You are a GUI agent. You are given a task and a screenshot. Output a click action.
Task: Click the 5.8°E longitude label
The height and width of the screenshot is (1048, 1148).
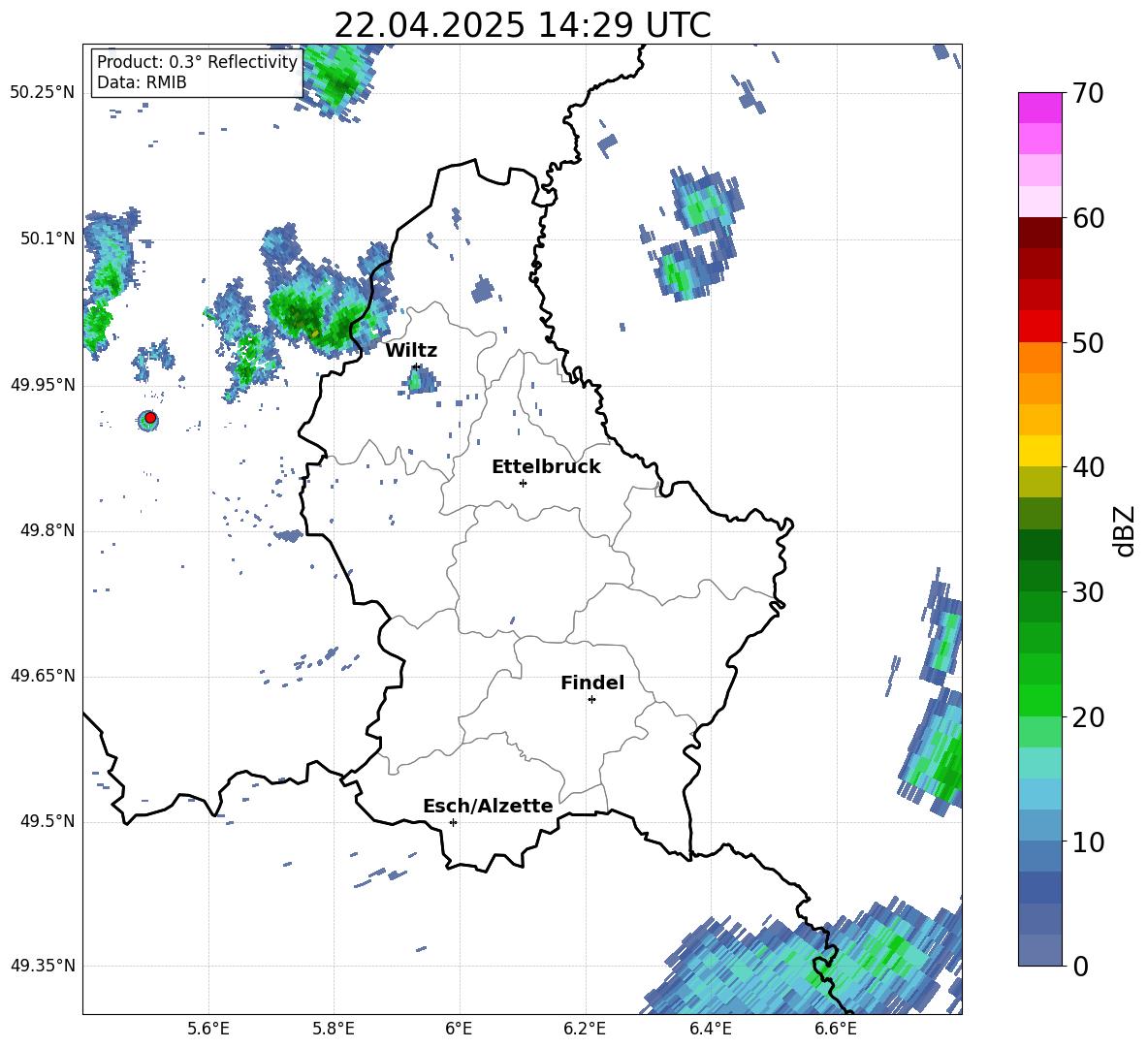coord(334,1030)
